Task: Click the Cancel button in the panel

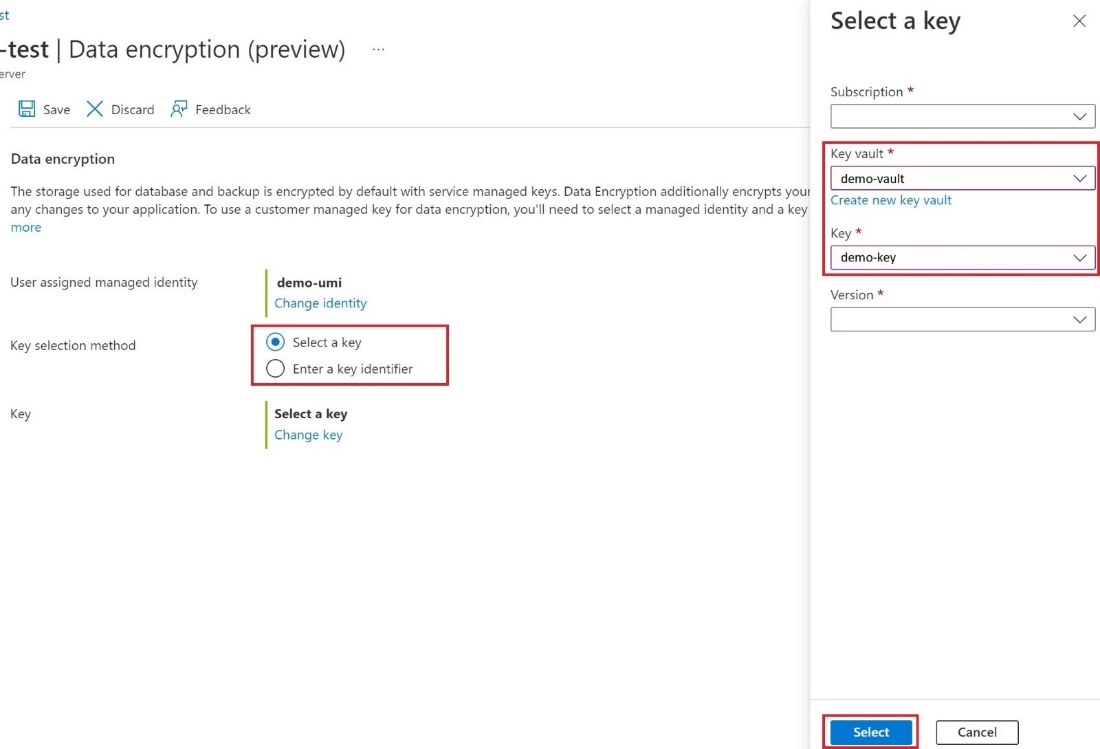Action: coord(977,732)
